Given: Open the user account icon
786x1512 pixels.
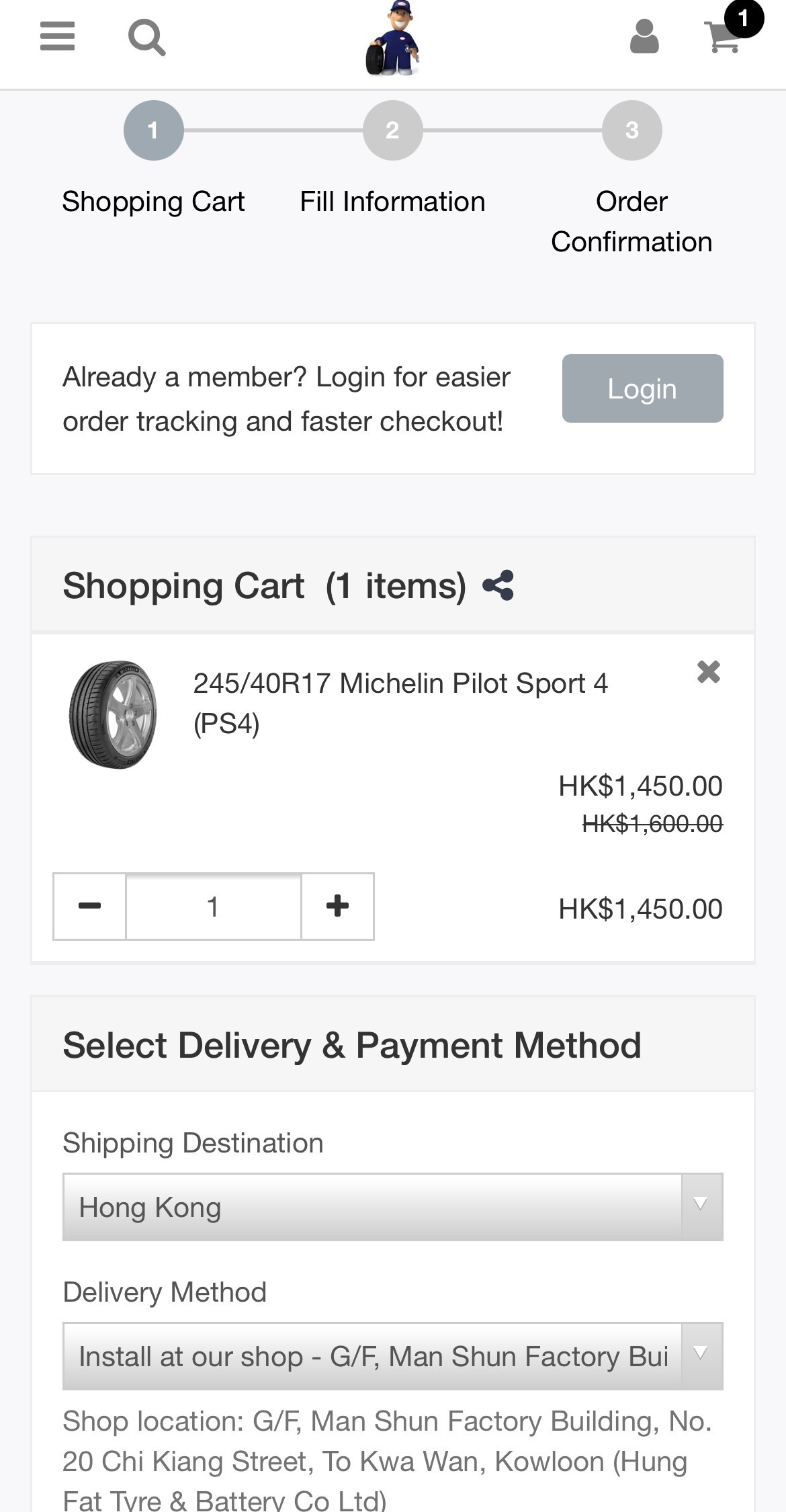Looking at the screenshot, I should tap(644, 37).
